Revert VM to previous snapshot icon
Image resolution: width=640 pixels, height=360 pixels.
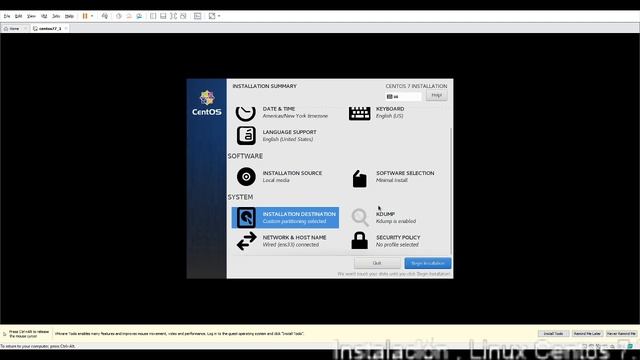pos(129,16)
